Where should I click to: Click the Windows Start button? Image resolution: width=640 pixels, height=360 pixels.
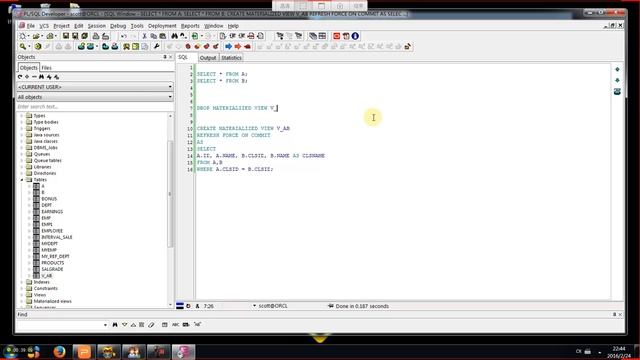11,351
